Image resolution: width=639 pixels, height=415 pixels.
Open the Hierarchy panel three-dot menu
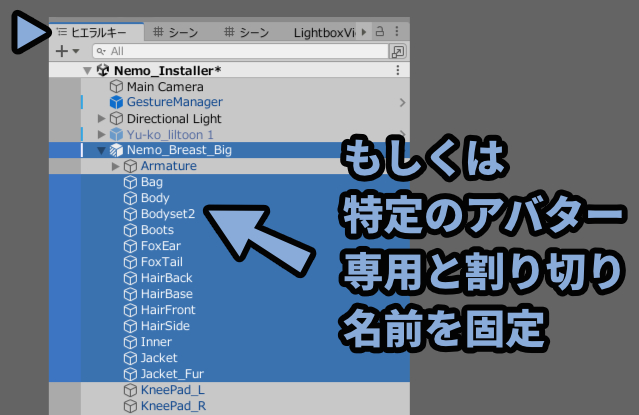click(x=397, y=31)
